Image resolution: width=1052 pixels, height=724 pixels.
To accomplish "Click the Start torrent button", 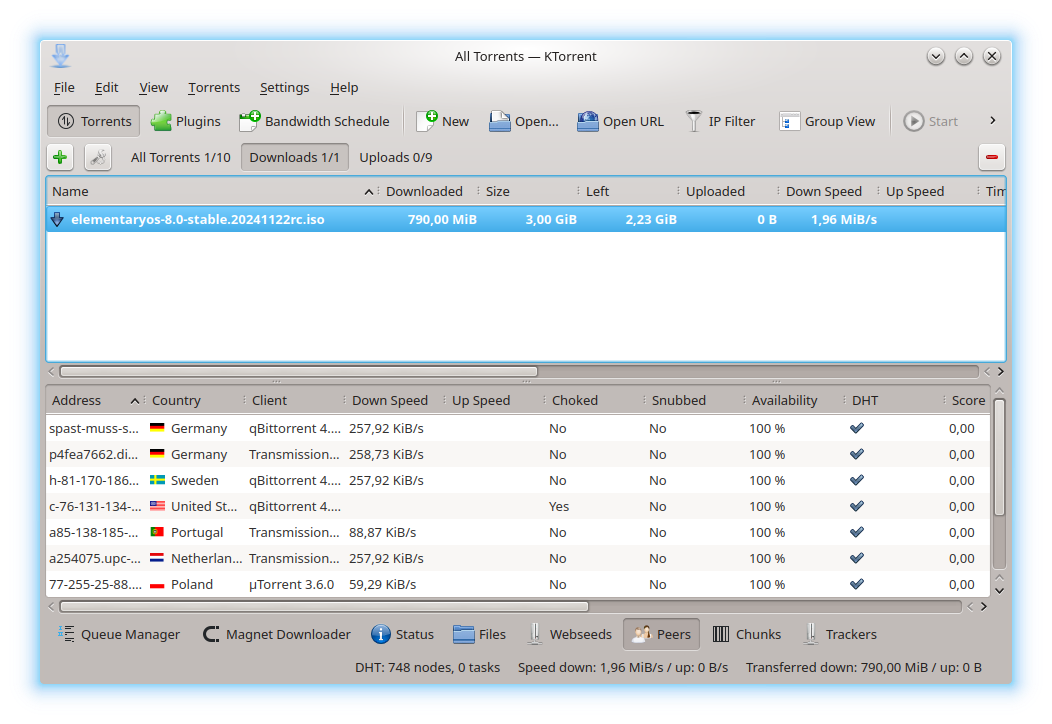I will coord(931,121).
